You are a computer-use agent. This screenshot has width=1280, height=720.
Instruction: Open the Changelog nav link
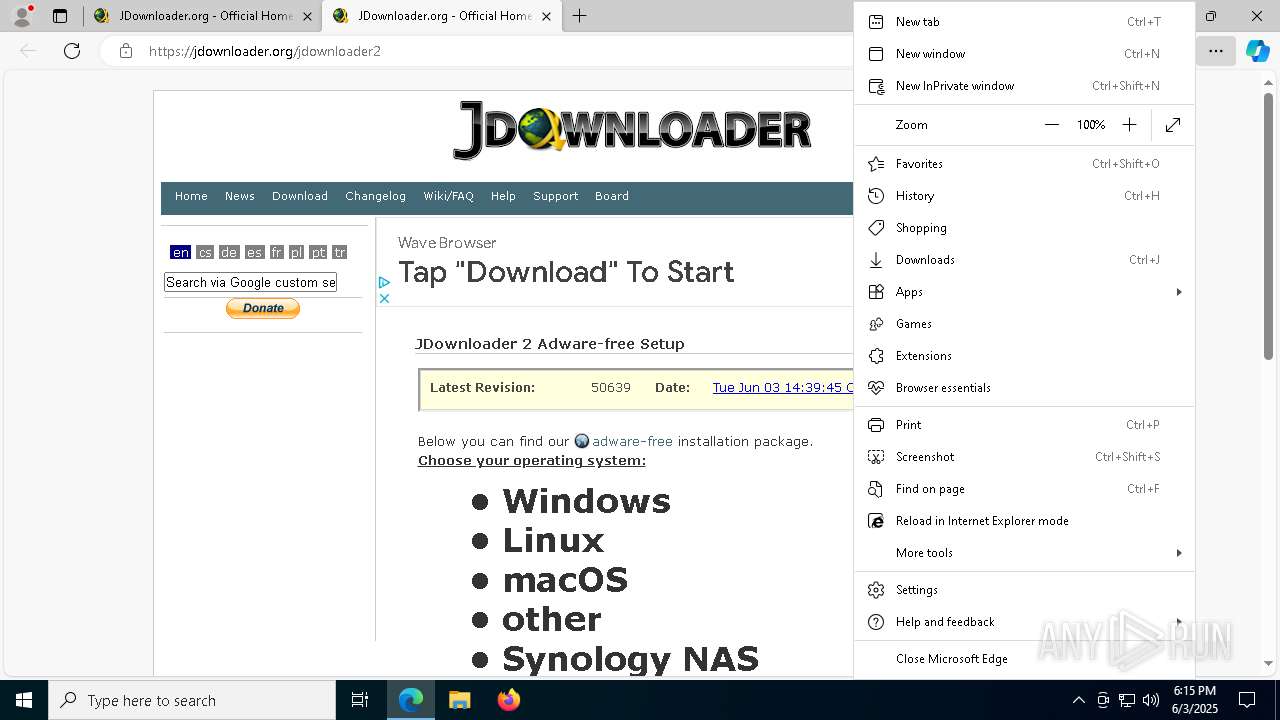coord(376,196)
